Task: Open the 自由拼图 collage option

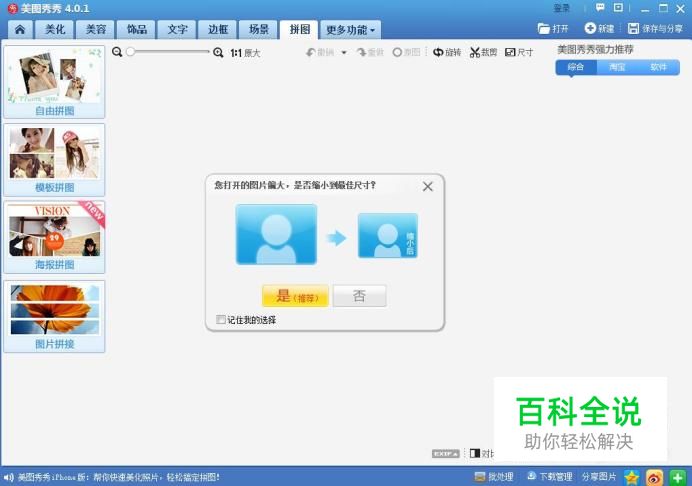Action: click(54, 82)
